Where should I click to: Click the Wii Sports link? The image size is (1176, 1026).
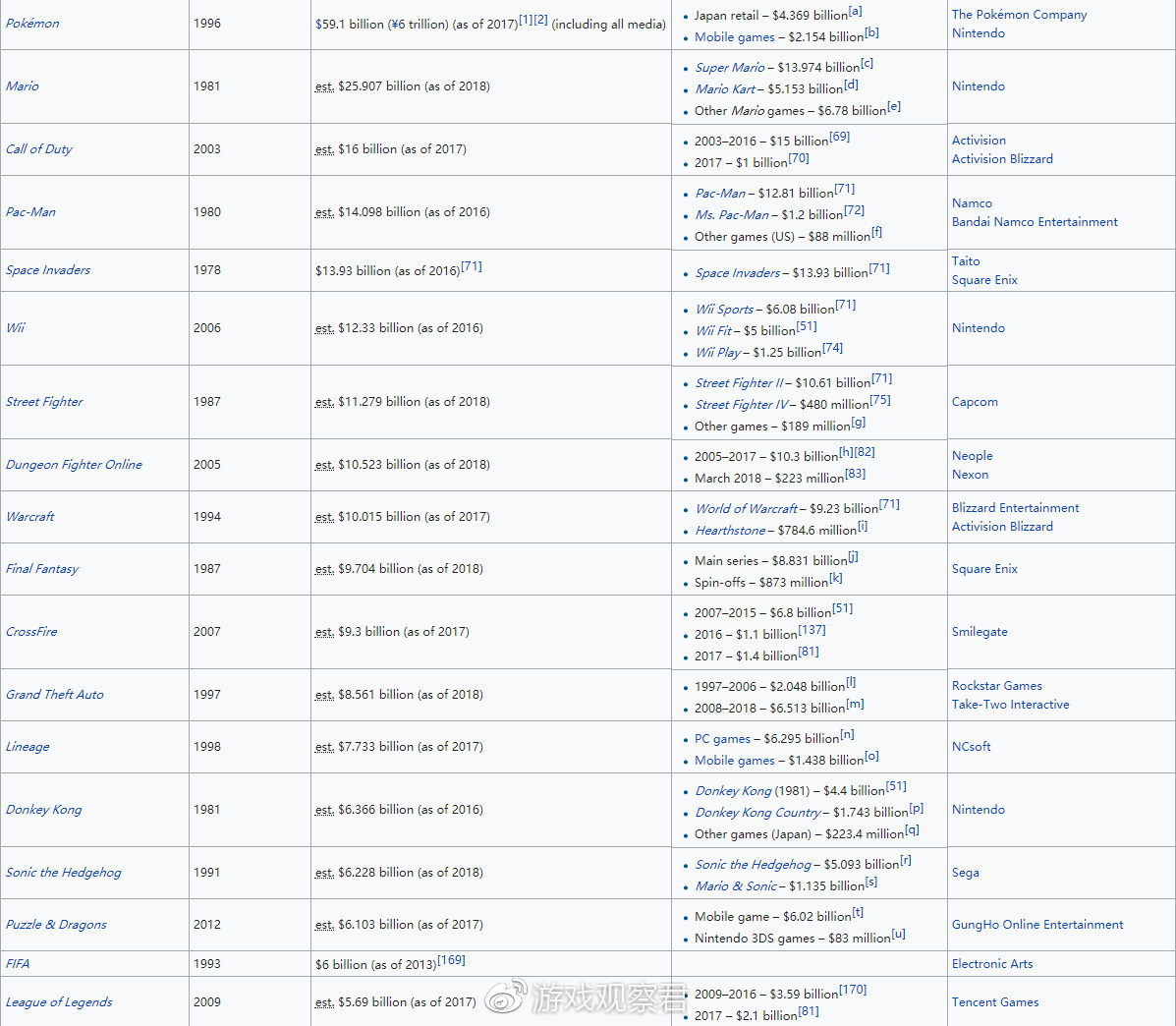[724, 310]
